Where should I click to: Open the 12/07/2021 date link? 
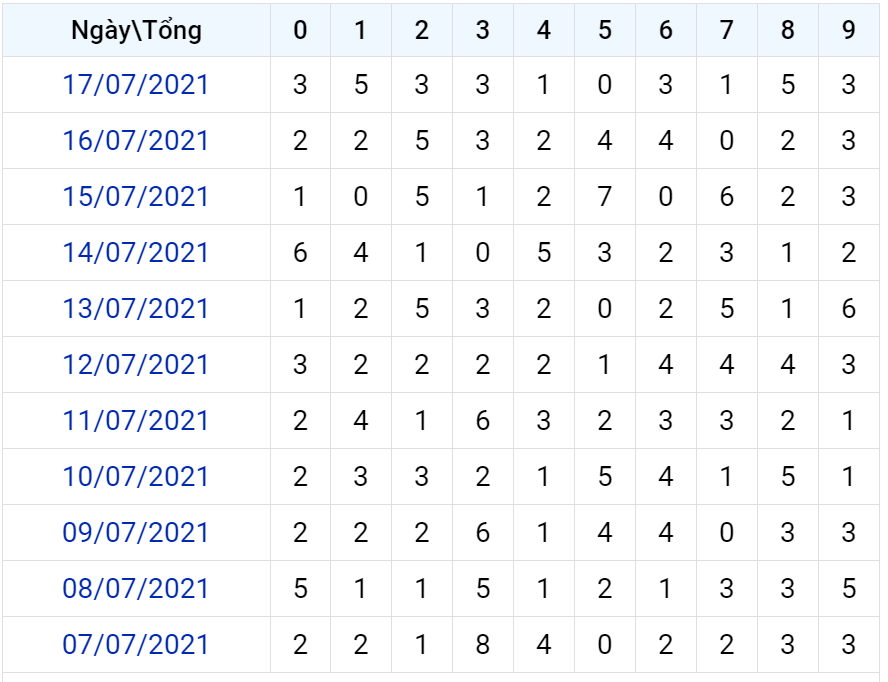(136, 365)
